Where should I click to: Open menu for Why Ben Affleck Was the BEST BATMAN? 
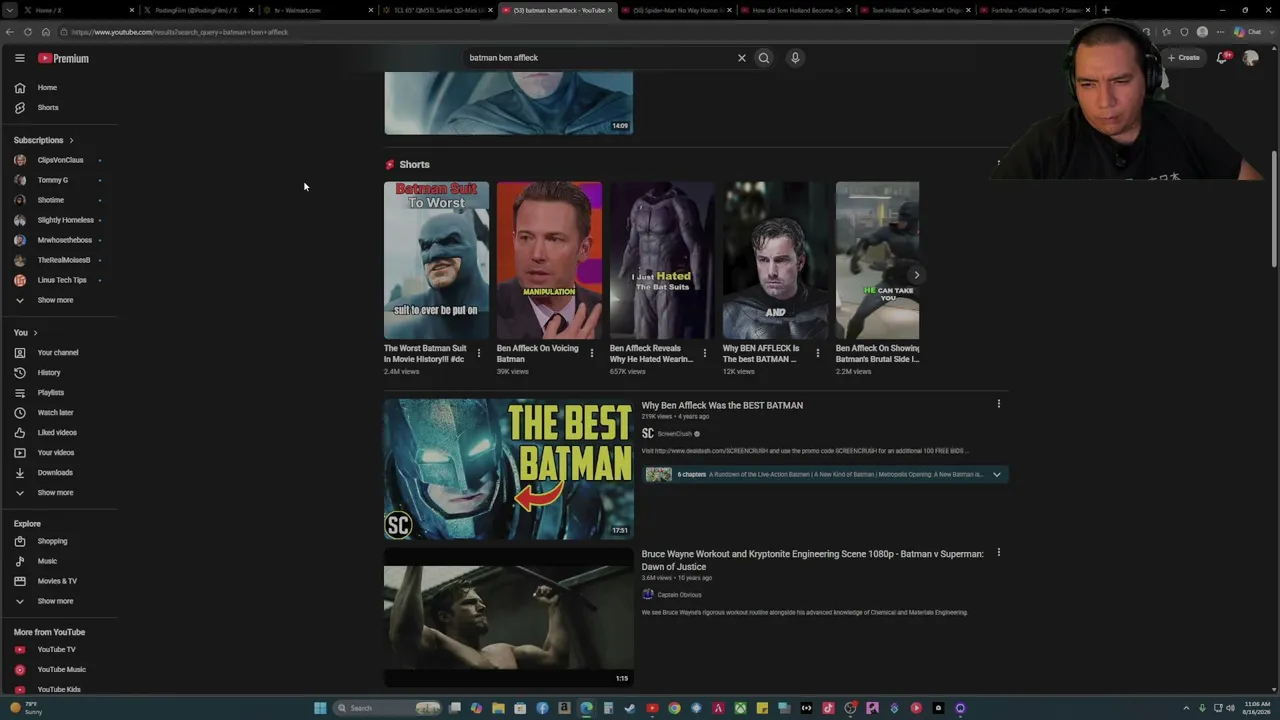998,404
